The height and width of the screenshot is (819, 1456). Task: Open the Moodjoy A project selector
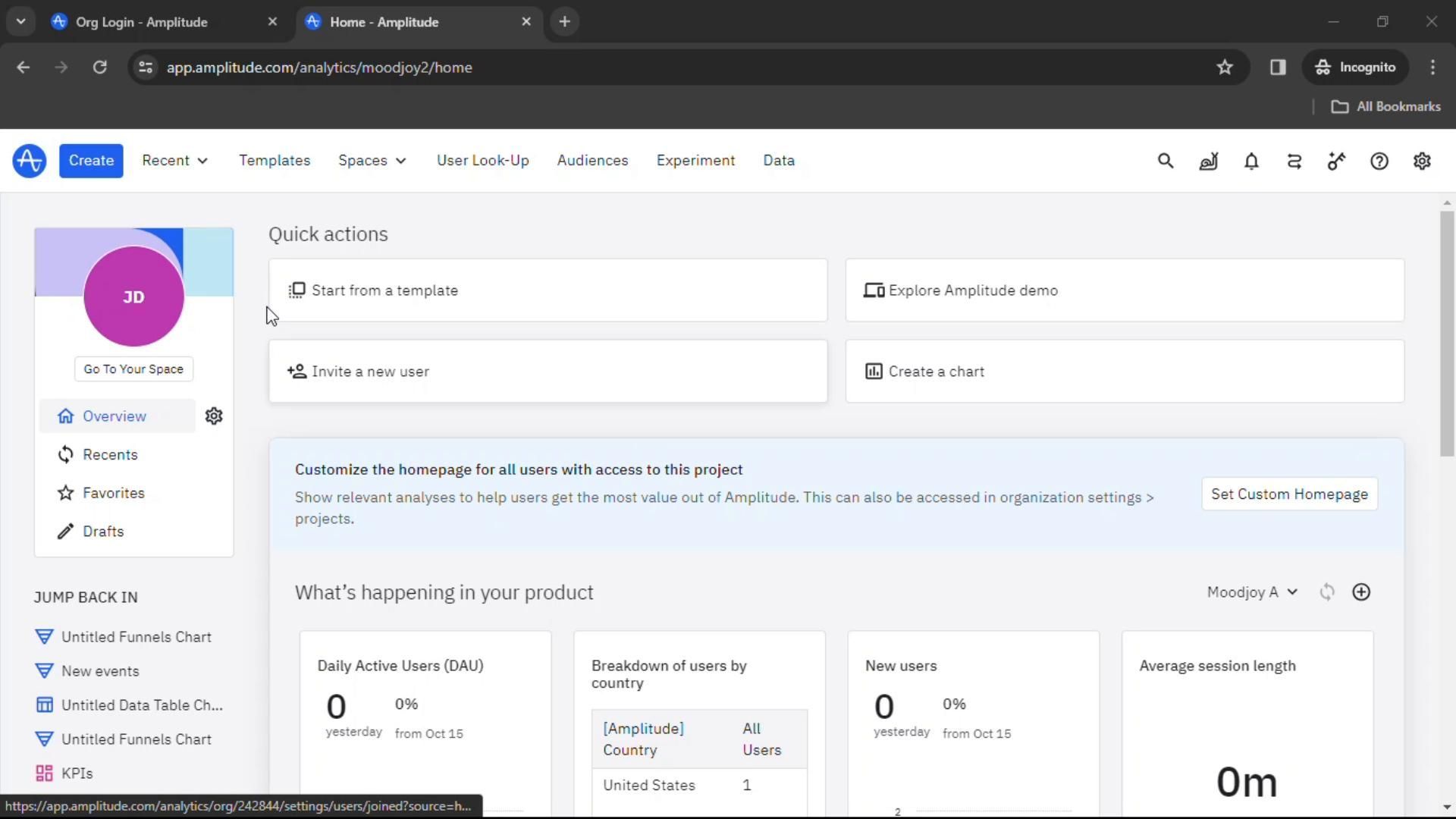coord(1252,592)
